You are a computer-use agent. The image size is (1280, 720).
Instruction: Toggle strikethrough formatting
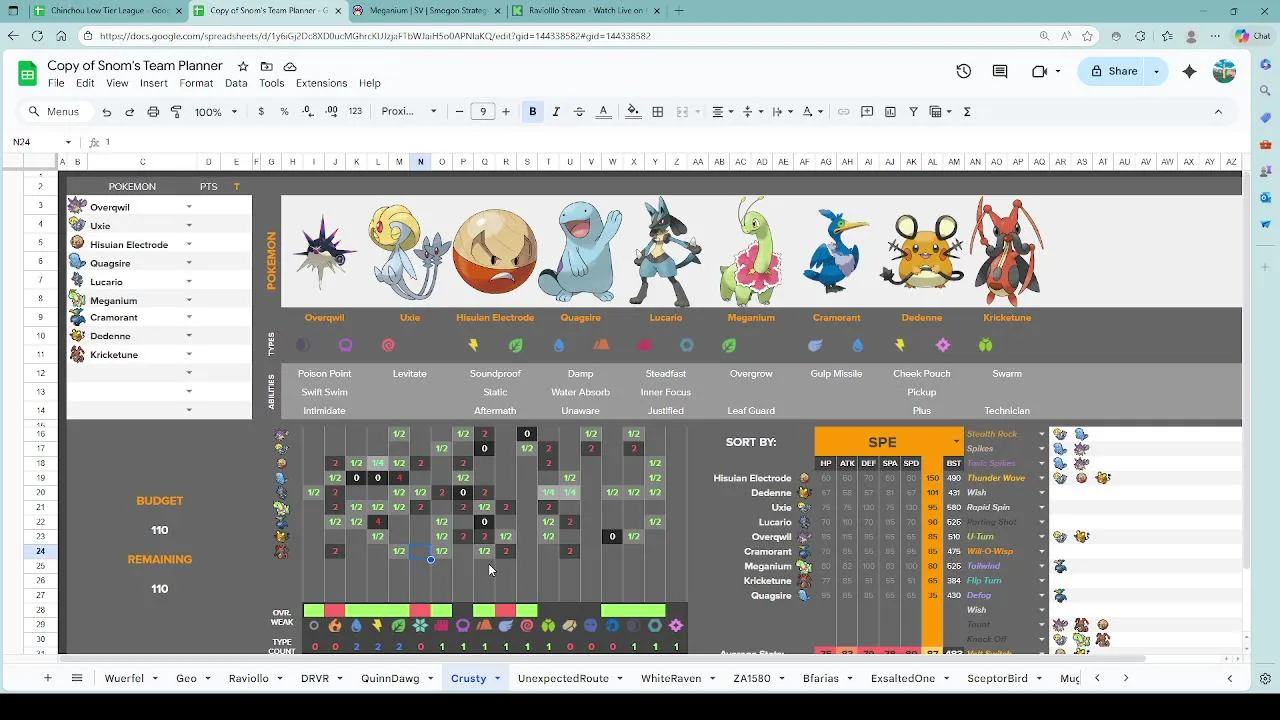[x=579, y=112]
